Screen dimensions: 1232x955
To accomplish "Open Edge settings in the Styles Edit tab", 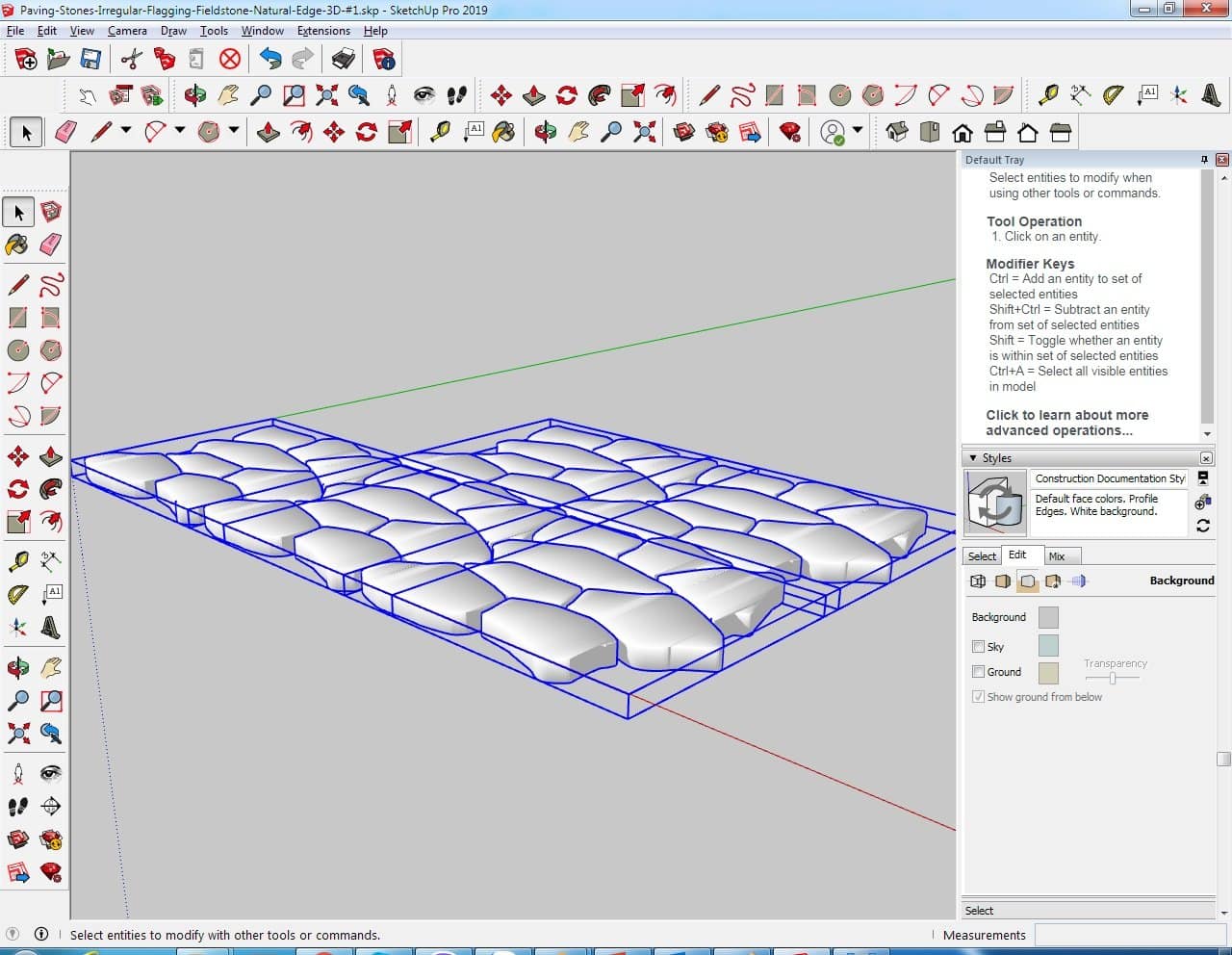I will (x=978, y=581).
